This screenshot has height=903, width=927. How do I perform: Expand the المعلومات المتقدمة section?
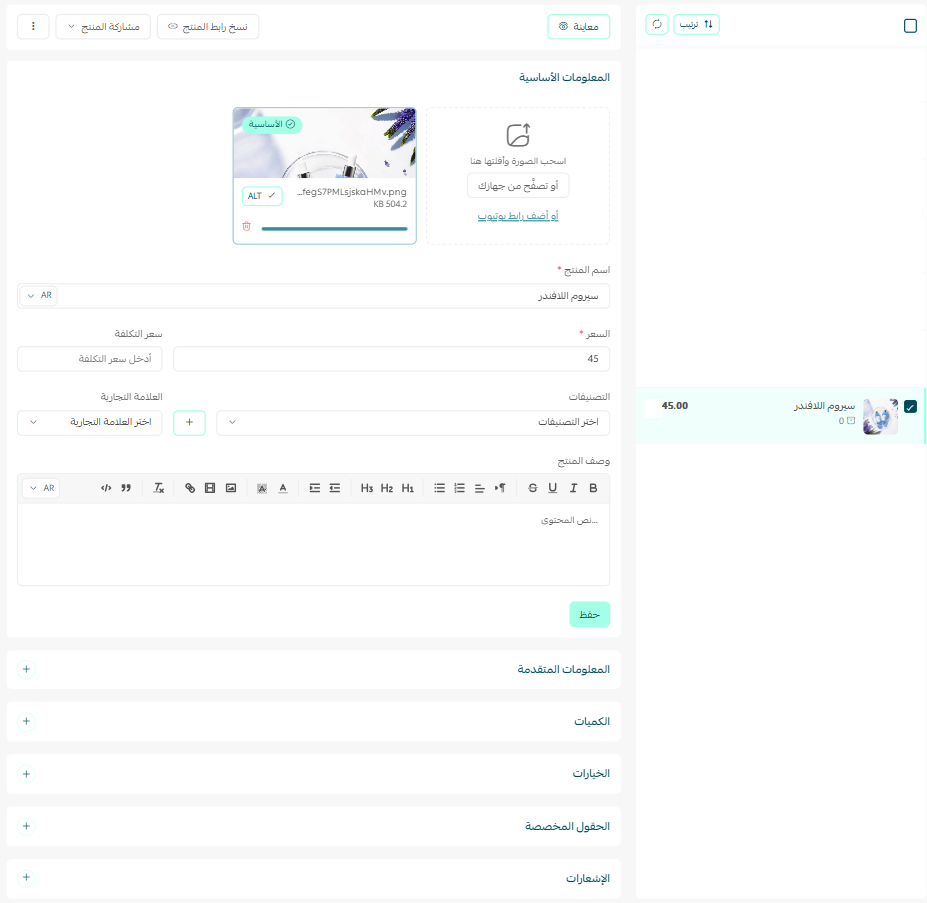coord(26,669)
